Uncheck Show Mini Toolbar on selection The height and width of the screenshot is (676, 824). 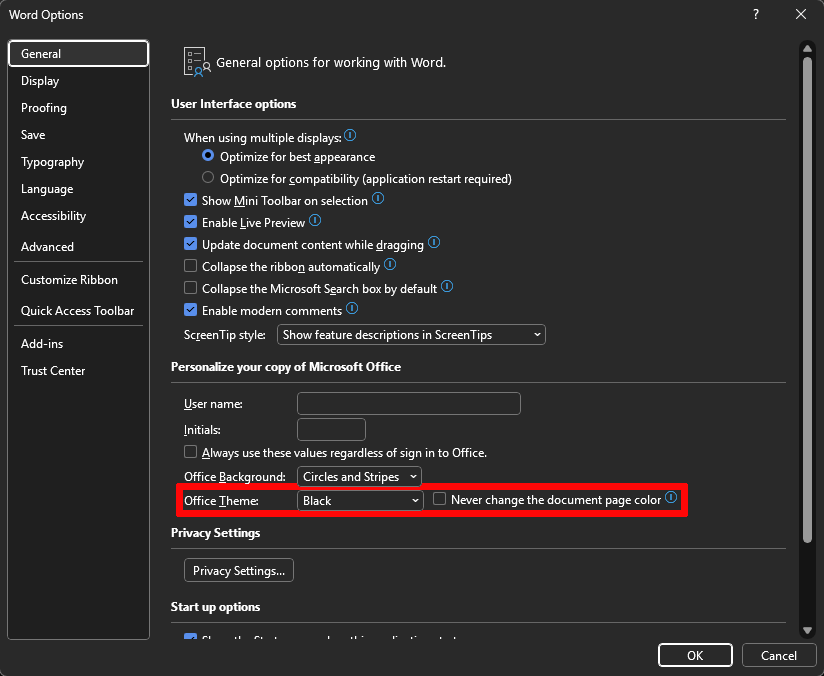(x=191, y=201)
